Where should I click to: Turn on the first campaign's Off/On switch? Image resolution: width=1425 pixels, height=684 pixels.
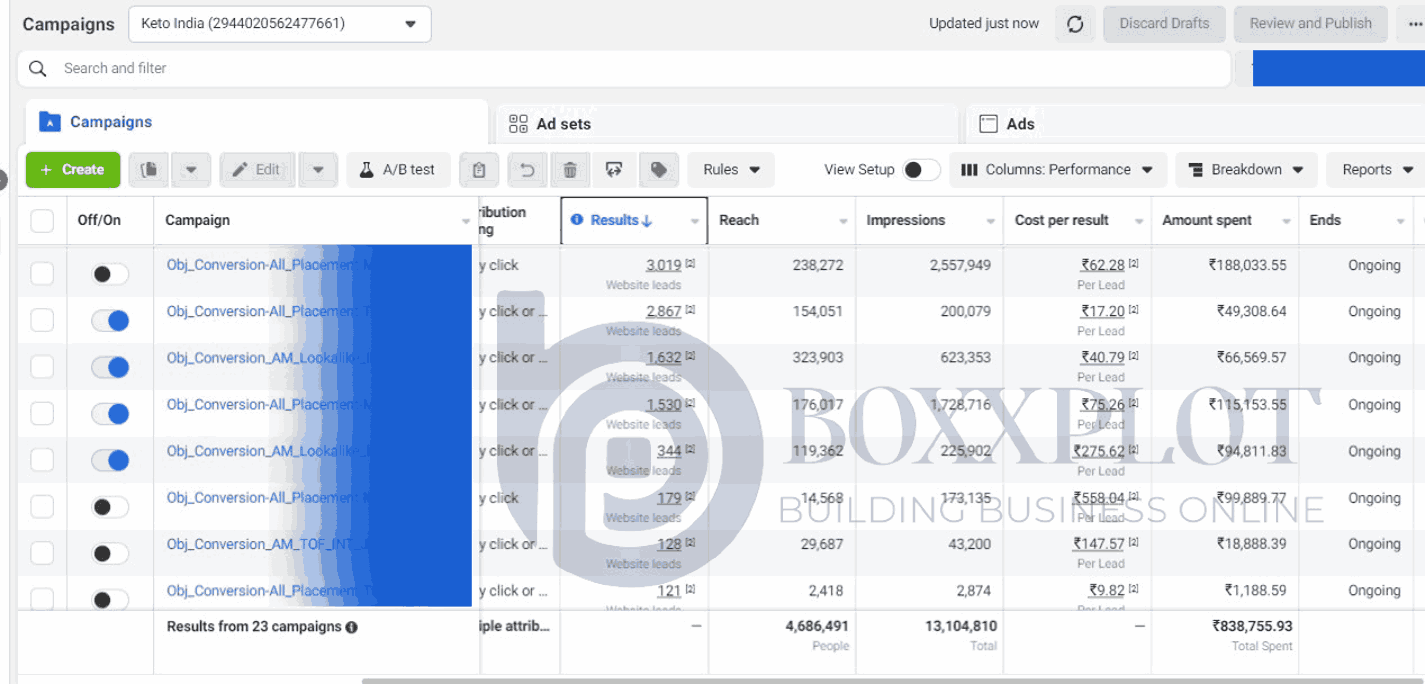click(110, 274)
